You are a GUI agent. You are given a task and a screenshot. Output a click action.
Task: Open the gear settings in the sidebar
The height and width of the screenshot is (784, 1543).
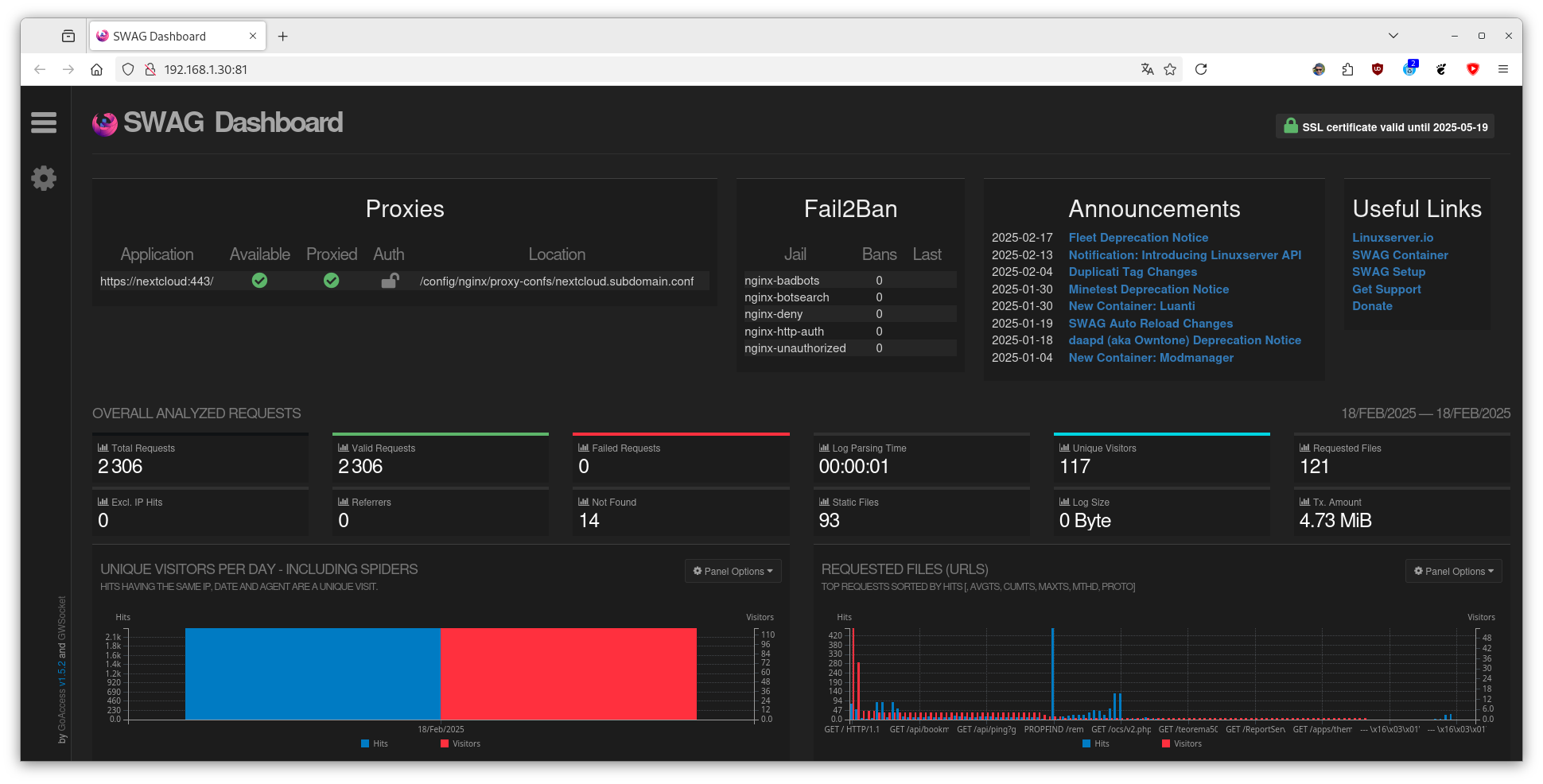point(44,177)
